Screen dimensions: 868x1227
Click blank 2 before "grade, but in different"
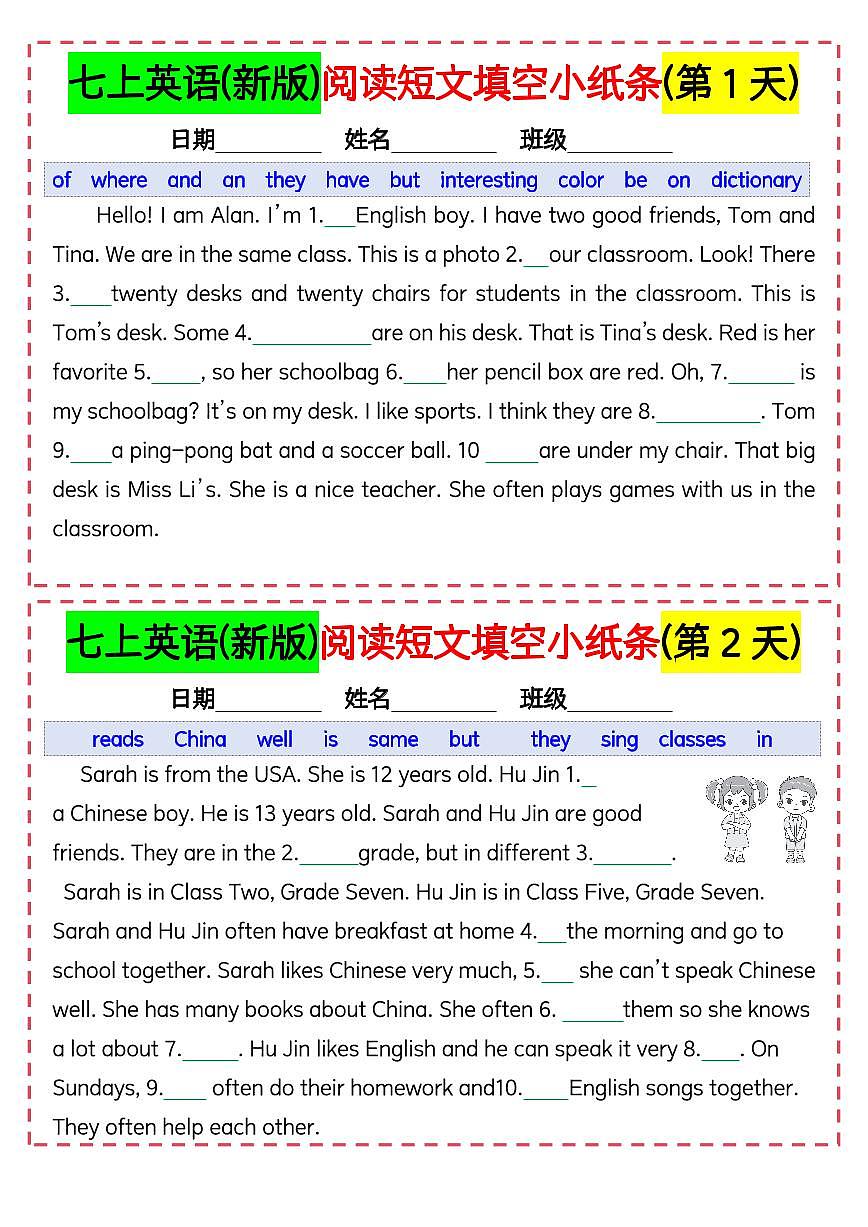pyautogui.click(x=328, y=856)
